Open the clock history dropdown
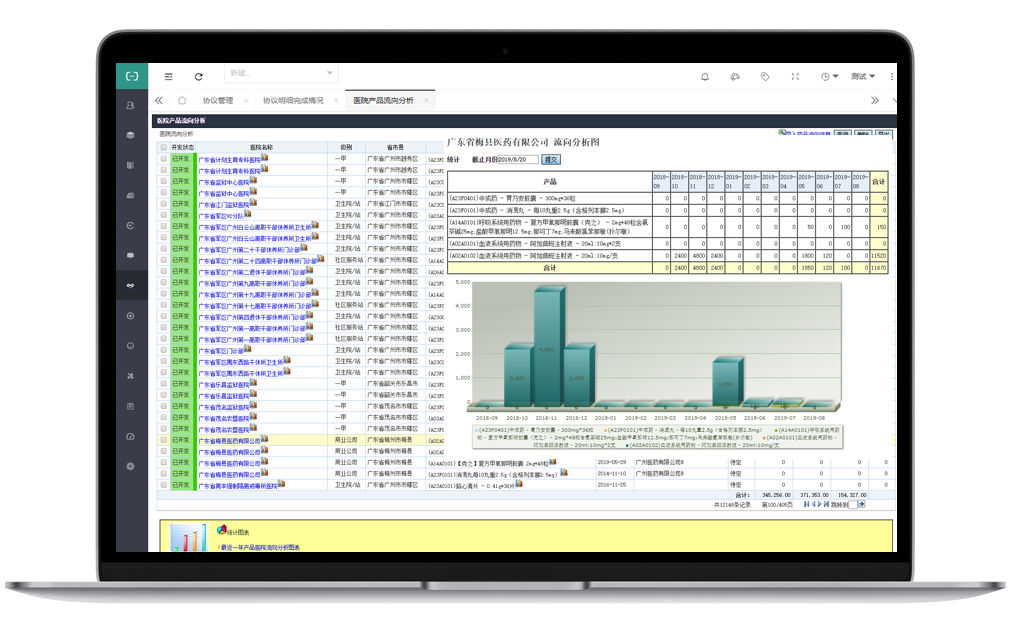The height and width of the screenshot is (628, 1018). 829,77
